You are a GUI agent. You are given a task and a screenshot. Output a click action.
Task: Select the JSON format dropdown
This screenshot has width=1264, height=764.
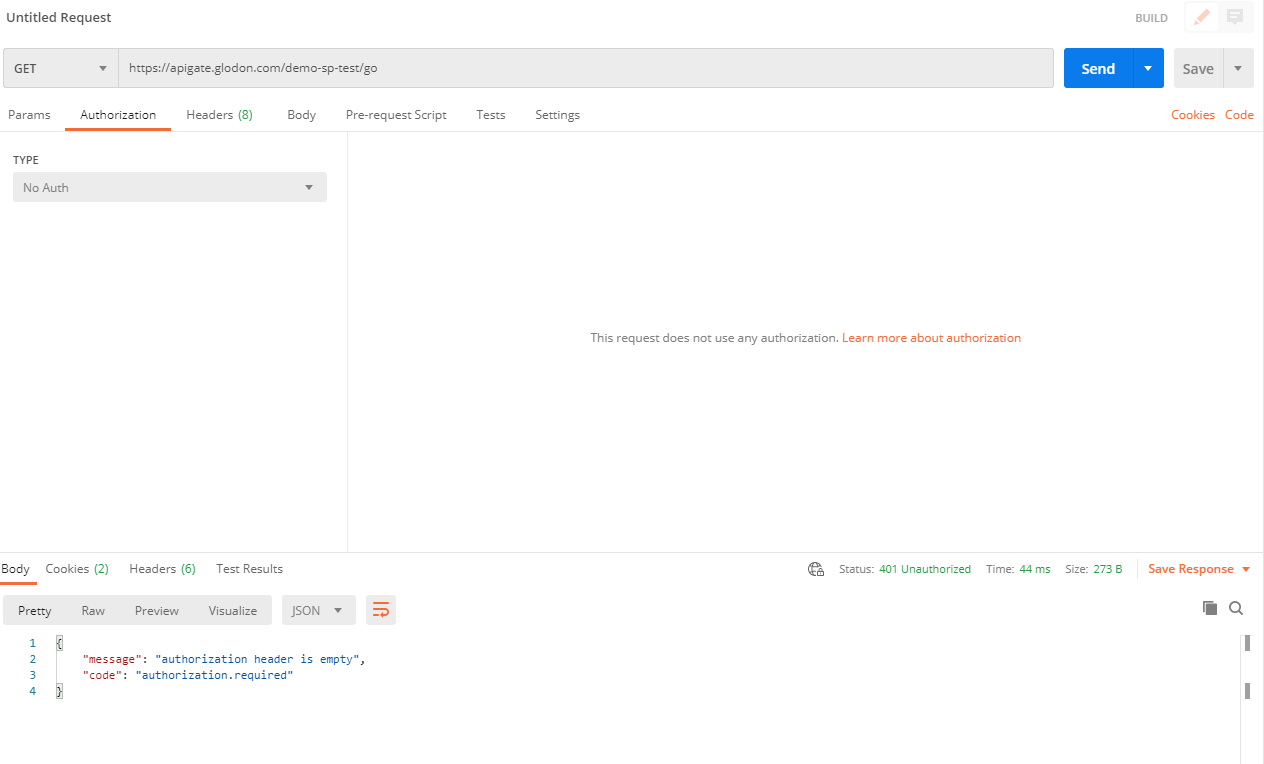click(x=317, y=610)
